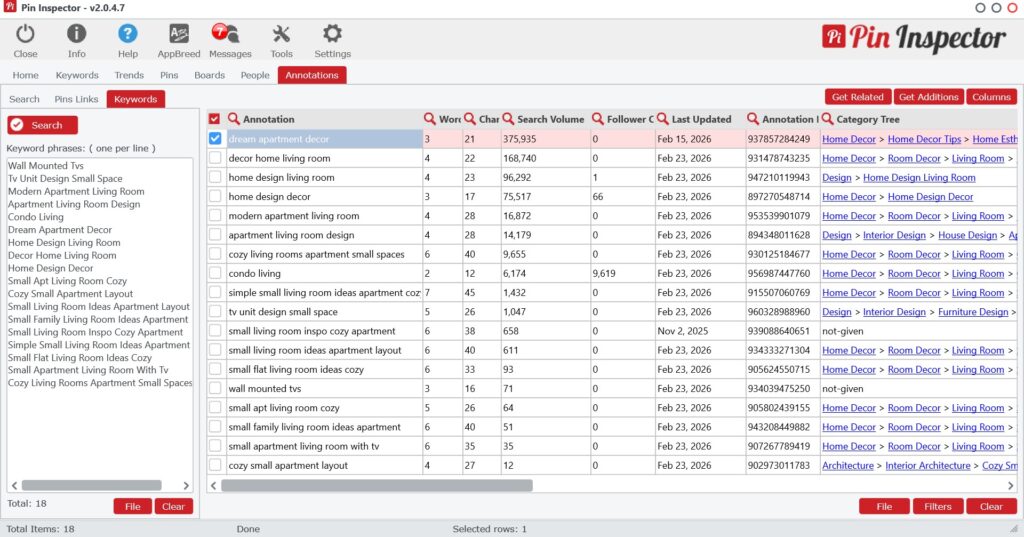Select the red Keywords sub-tab

pos(136,99)
